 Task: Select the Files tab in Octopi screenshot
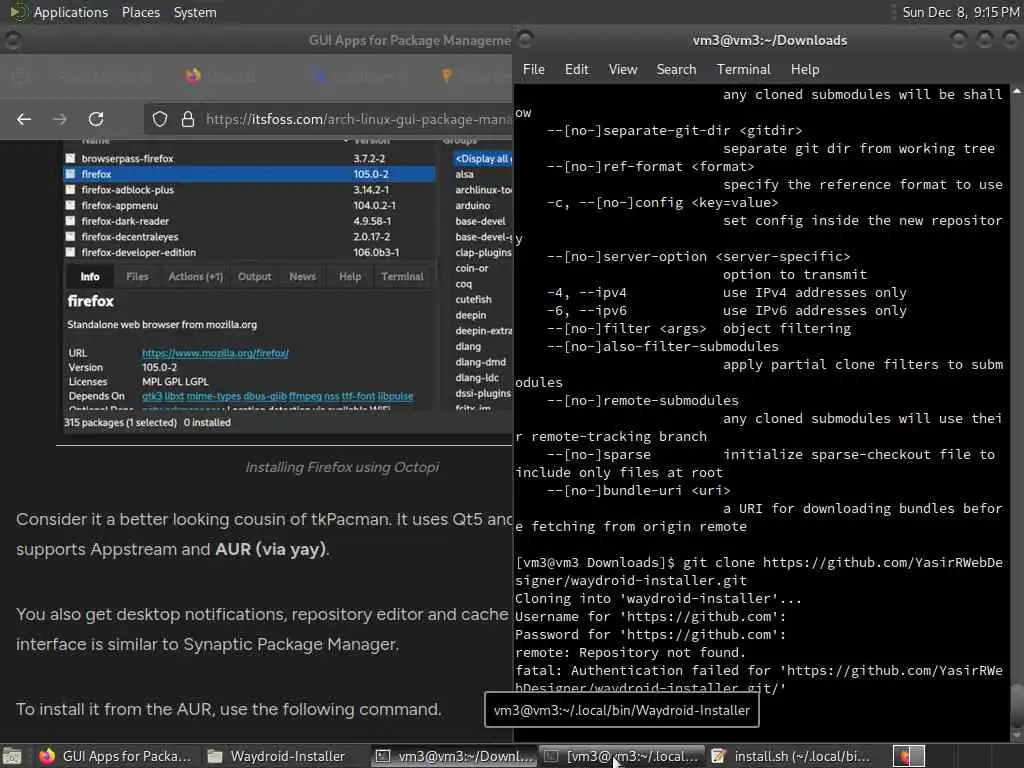137,277
